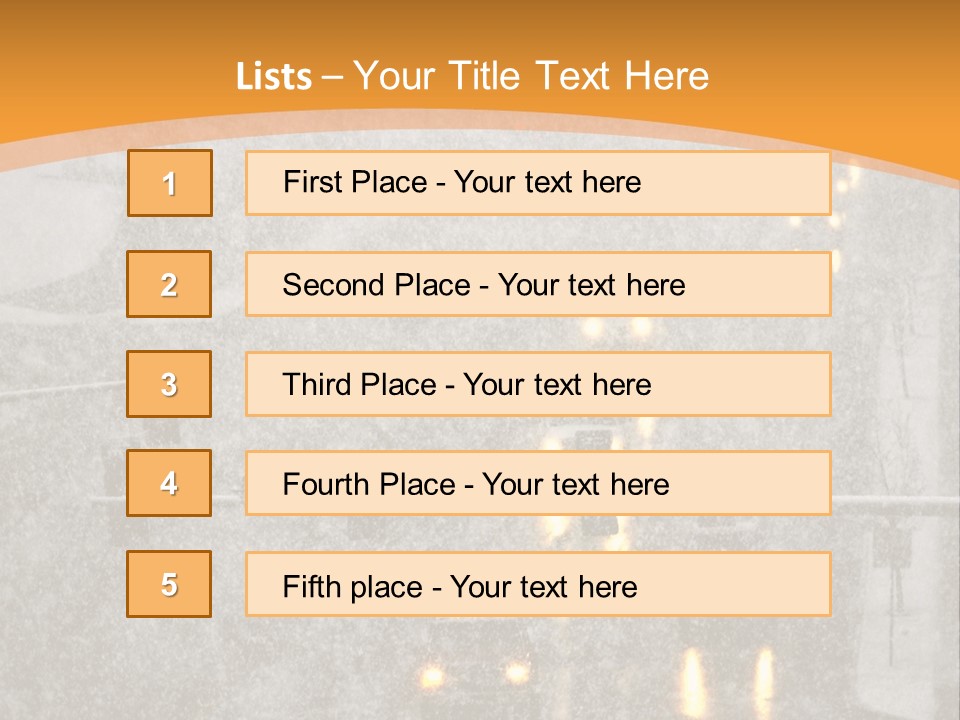Select the orange number 2 box

pos(169,284)
